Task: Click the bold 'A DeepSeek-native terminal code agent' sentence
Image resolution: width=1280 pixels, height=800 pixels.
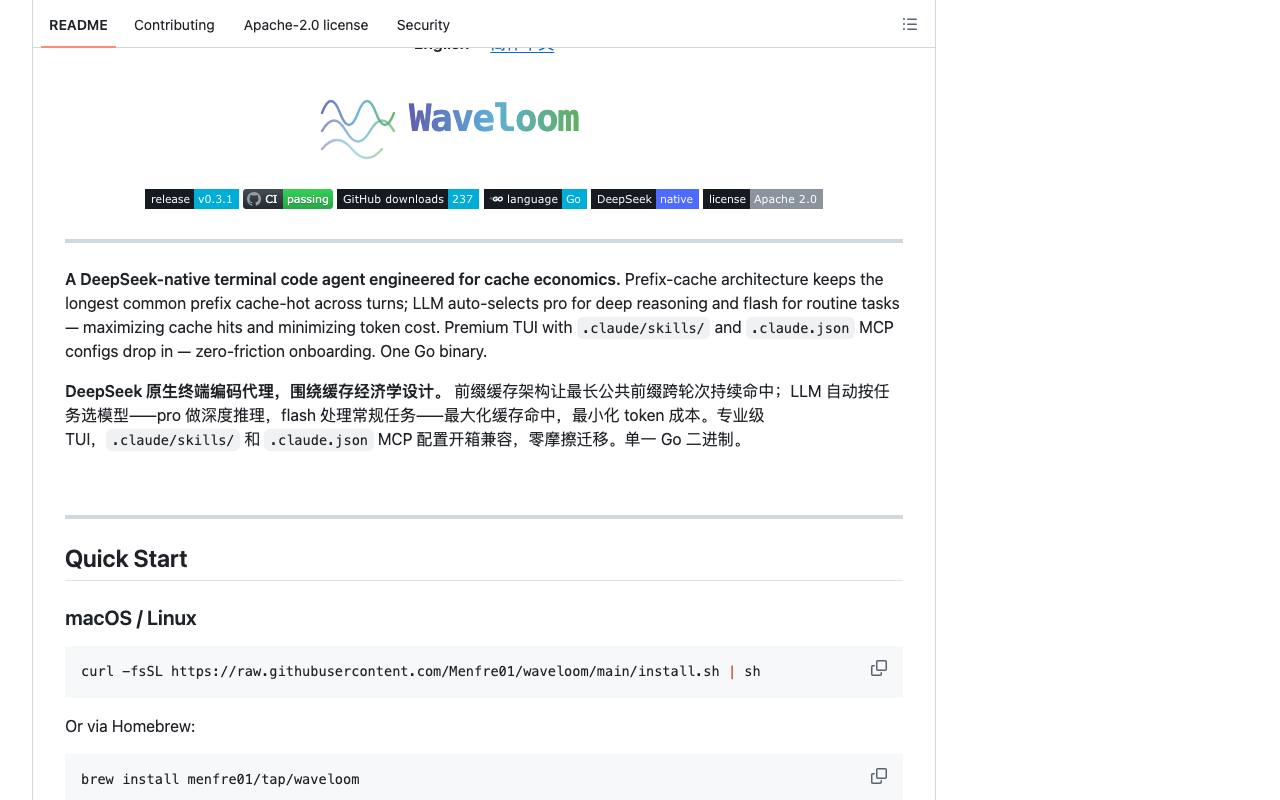Action: (x=343, y=279)
